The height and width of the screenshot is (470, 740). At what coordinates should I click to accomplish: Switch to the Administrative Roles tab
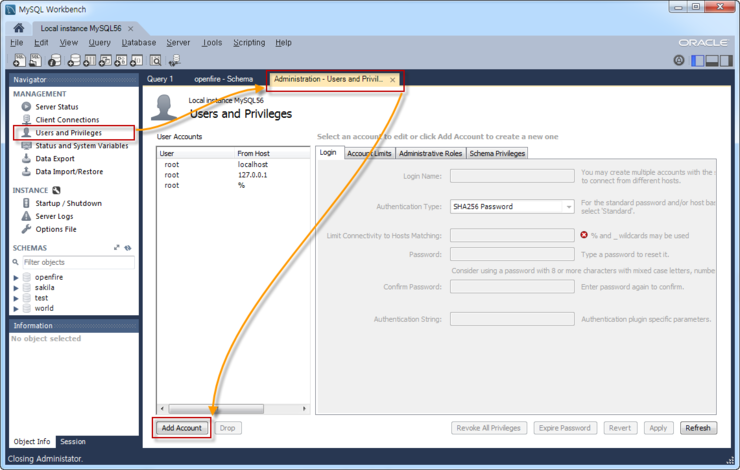coord(430,153)
